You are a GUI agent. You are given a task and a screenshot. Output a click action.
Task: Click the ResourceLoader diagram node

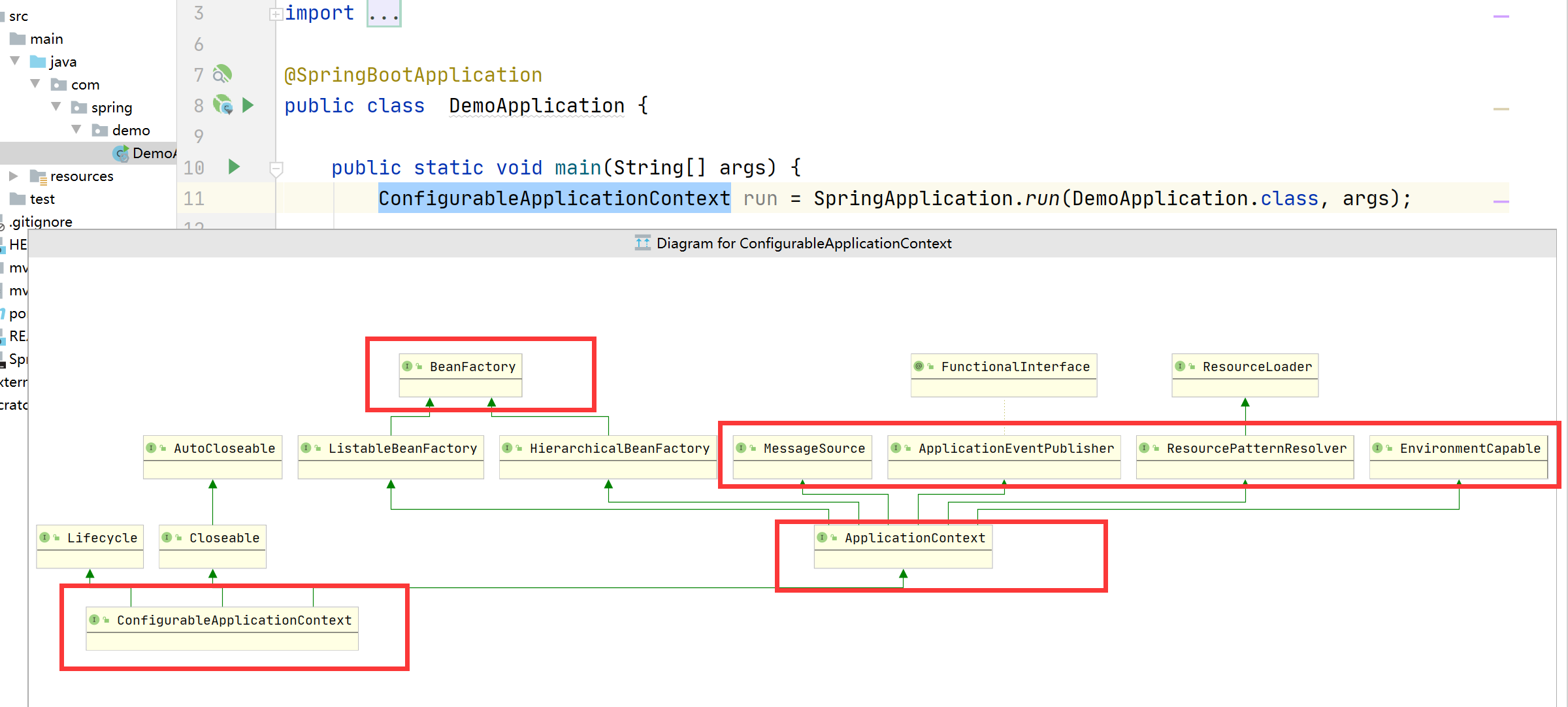(x=1245, y=375)
